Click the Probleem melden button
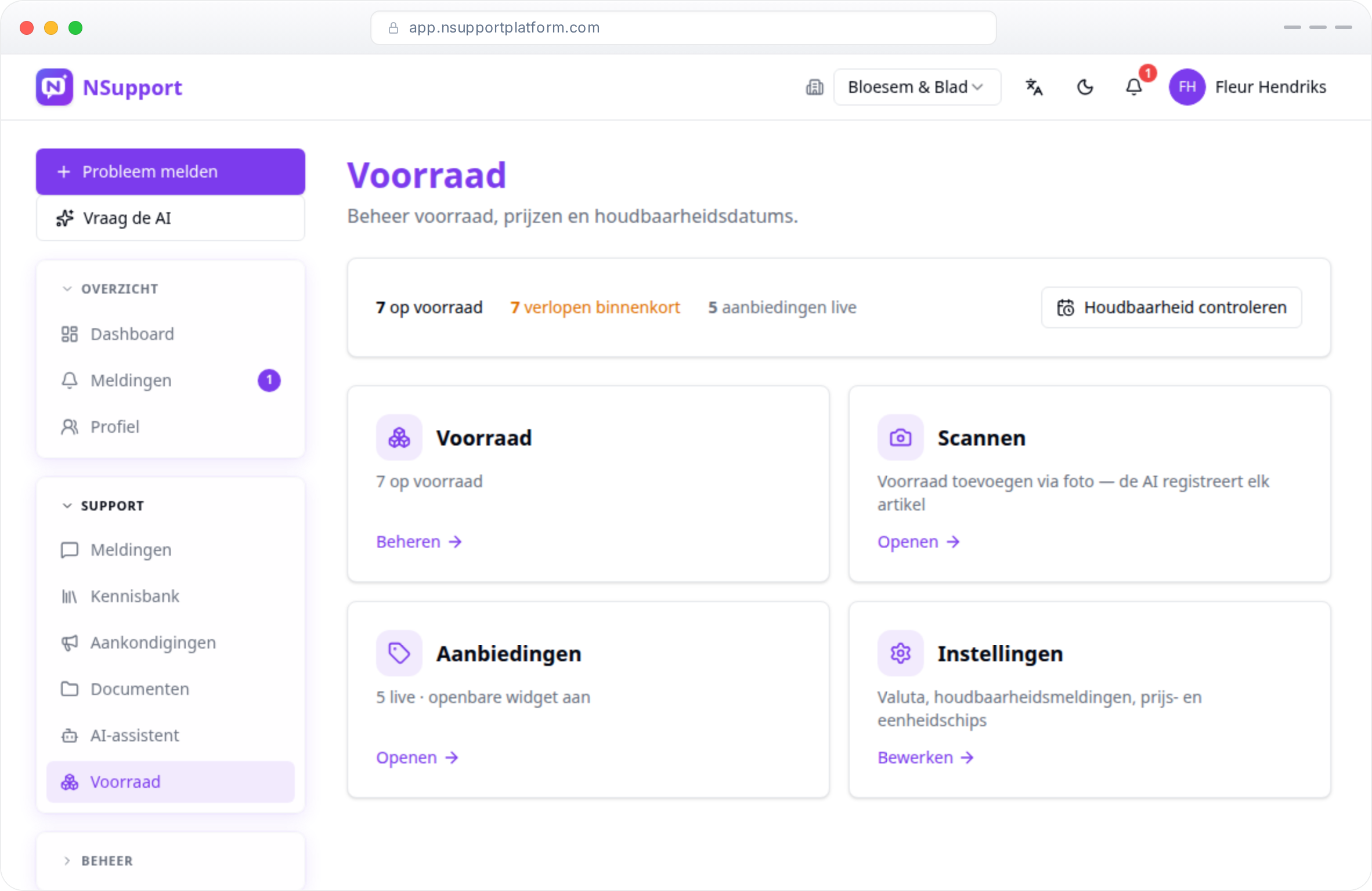1372x891 pixels. click(x=171, y=172)
